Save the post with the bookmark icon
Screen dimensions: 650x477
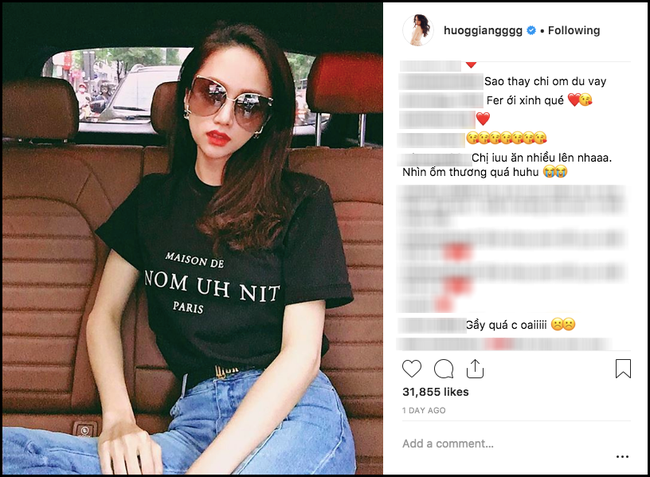tap(623, 368)
